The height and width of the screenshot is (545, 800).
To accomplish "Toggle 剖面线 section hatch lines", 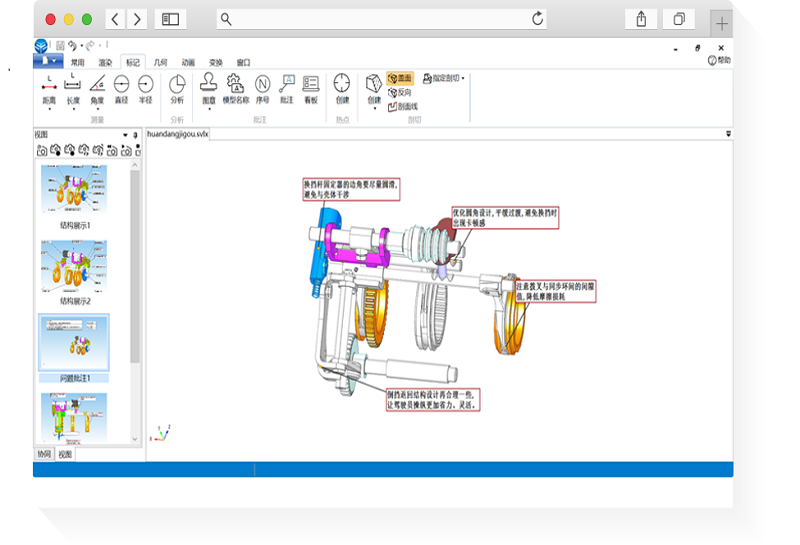I will (402, 105).
